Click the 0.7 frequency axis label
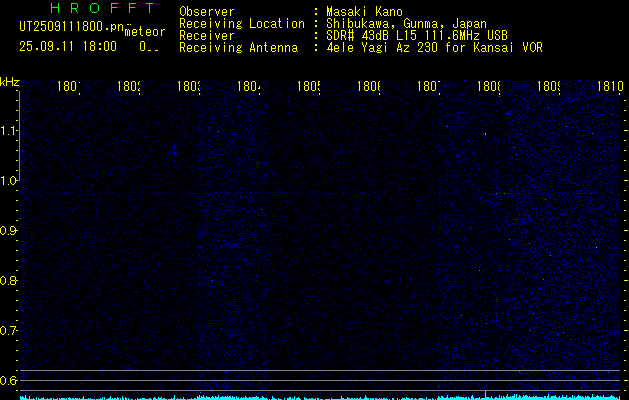The width and height of the screenshot is (629, 400). click(x=8, y=330)
